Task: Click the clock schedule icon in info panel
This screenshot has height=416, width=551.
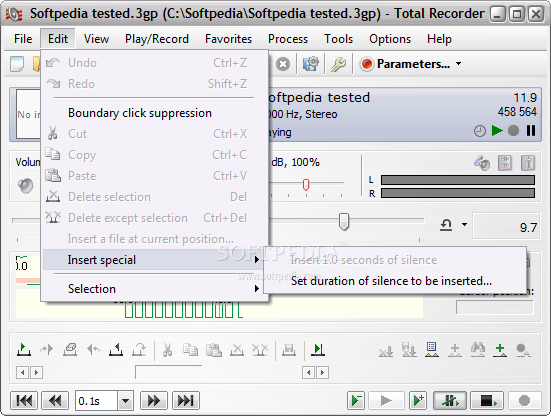Action: 480,131
